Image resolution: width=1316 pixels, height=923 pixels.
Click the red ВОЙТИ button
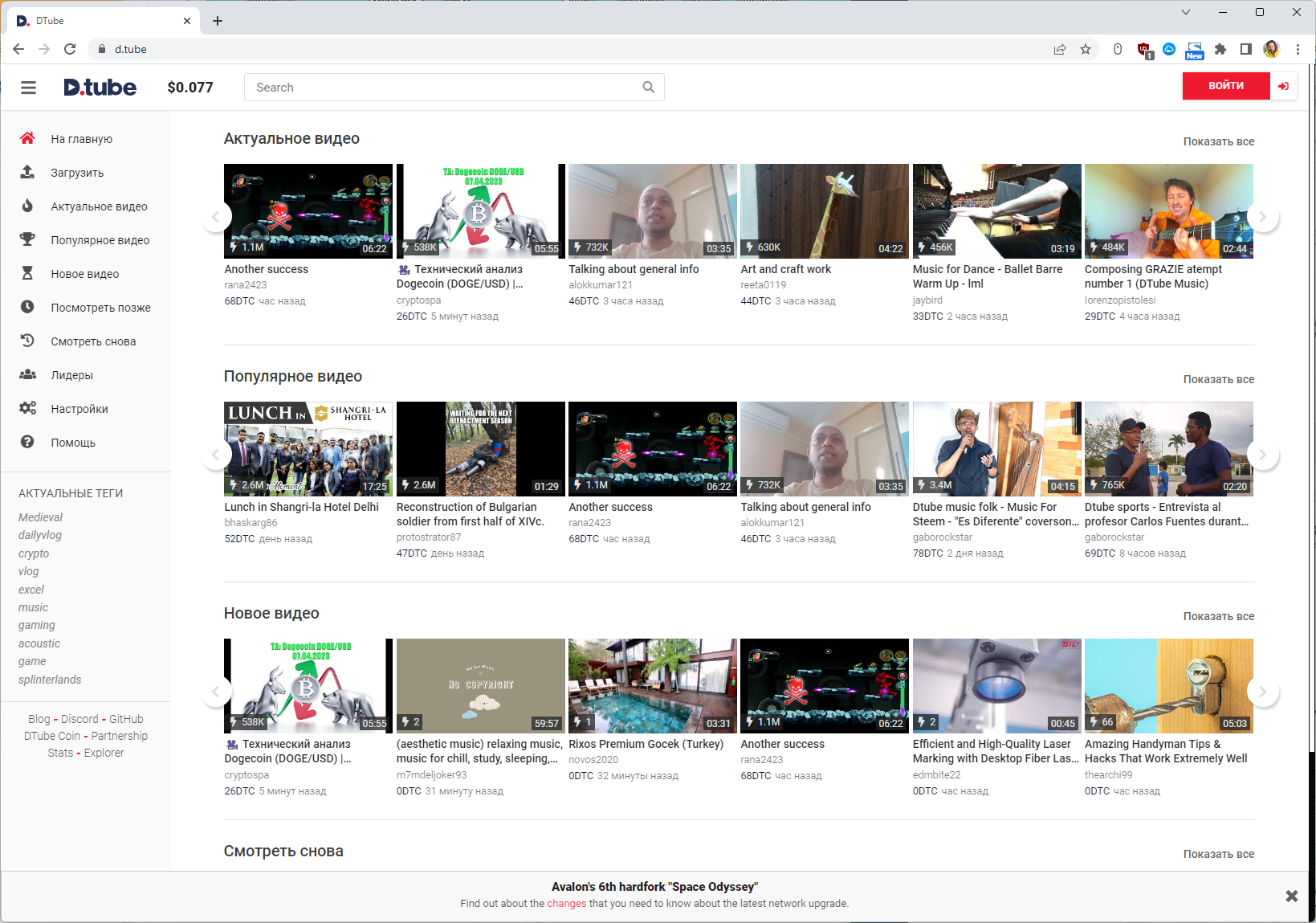coord(1226,86)
